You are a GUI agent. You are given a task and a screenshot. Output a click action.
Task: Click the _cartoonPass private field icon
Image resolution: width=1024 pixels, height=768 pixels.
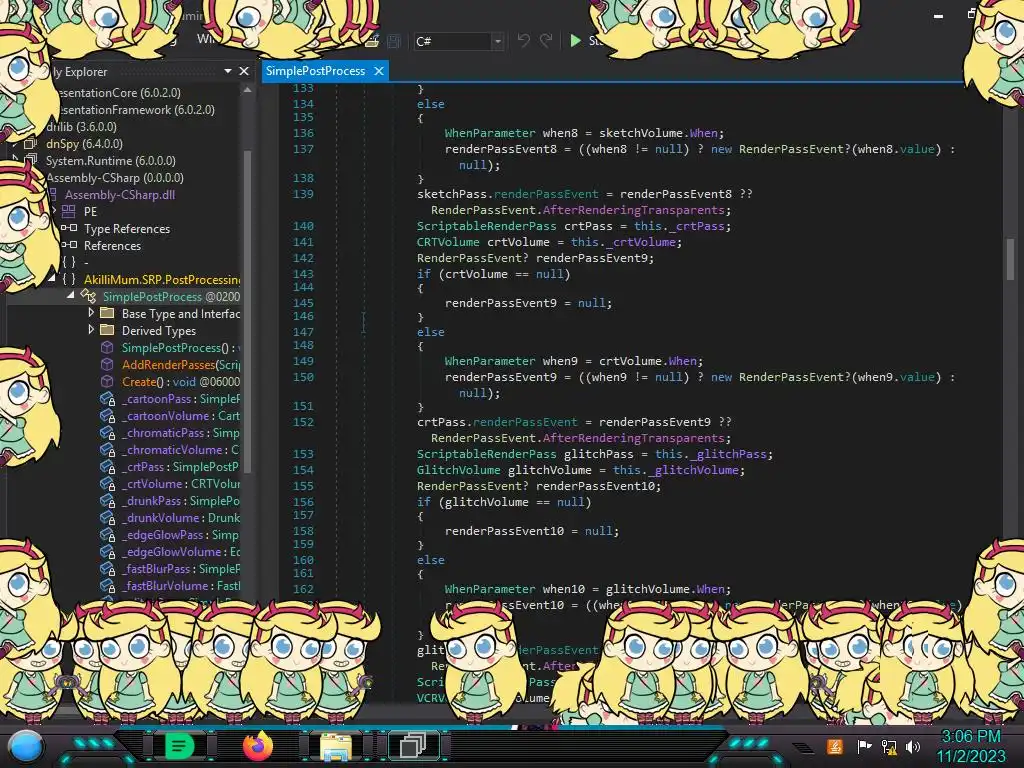[x=107, y=398]
